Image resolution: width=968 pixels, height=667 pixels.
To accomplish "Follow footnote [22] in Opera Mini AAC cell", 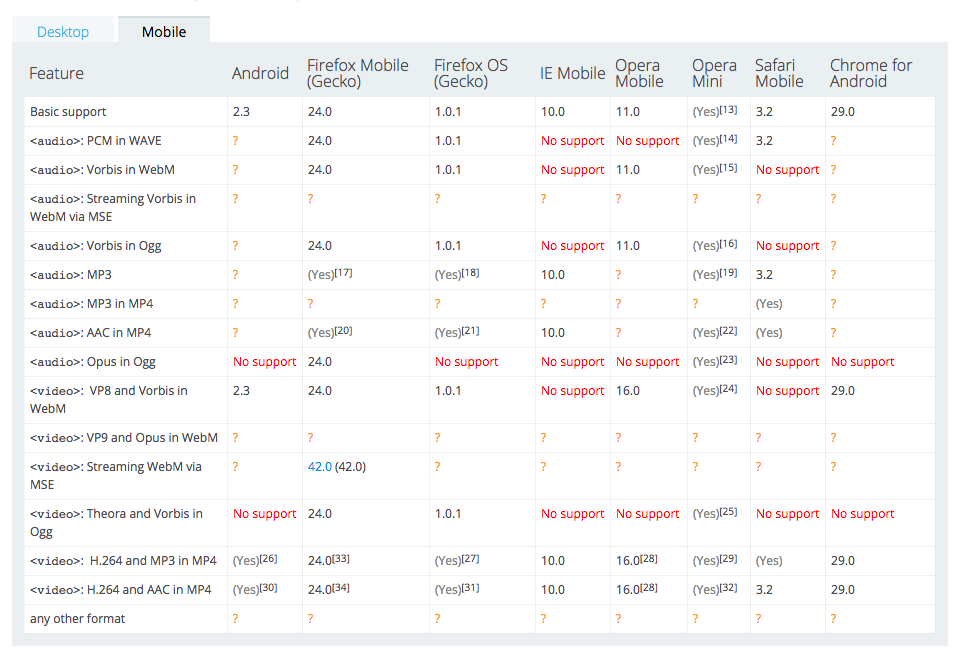I will click(x=728, y=330).
